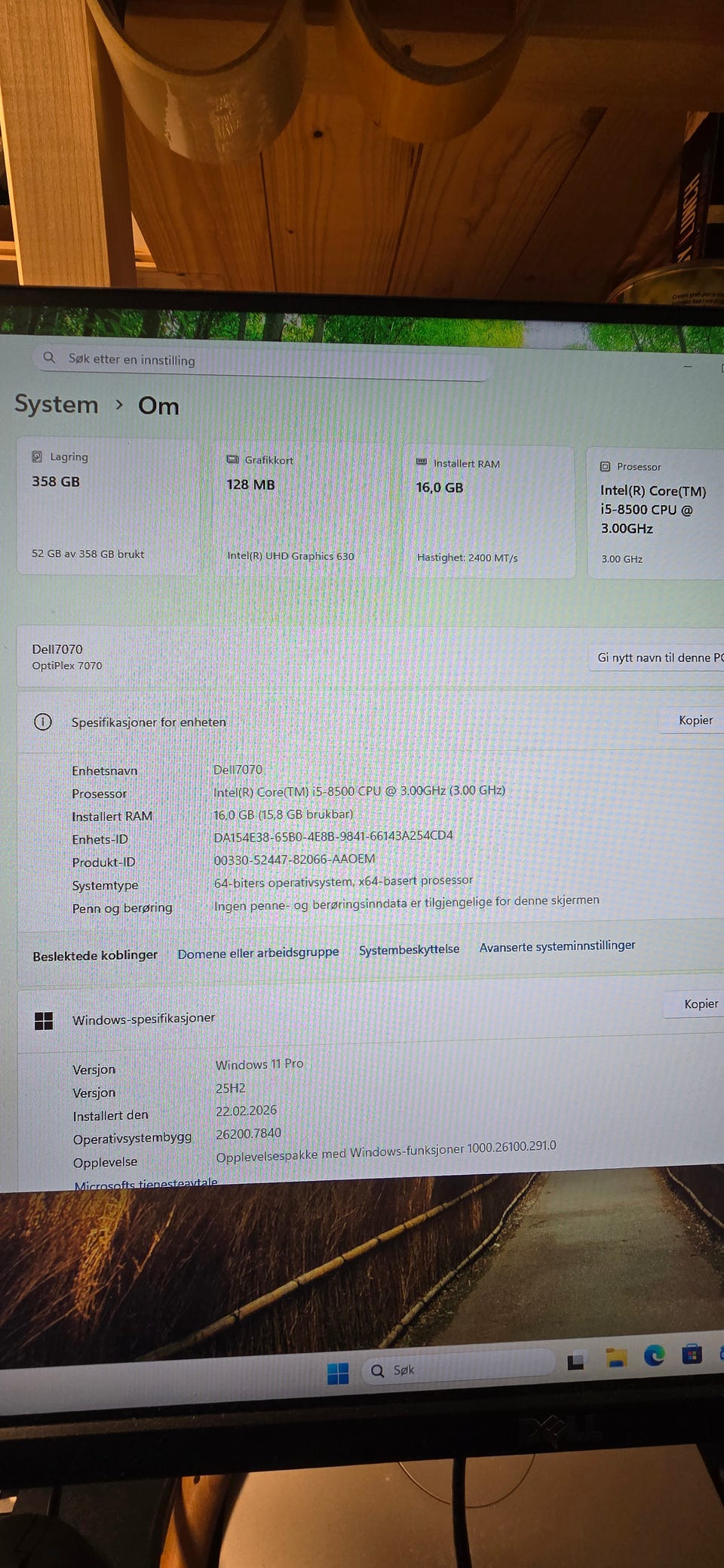Image resolution: width=724 pixels, height=1568 pixels.
Task: Click 'Gi nytt navn til denne PC' button
Action: pos(658,657)
